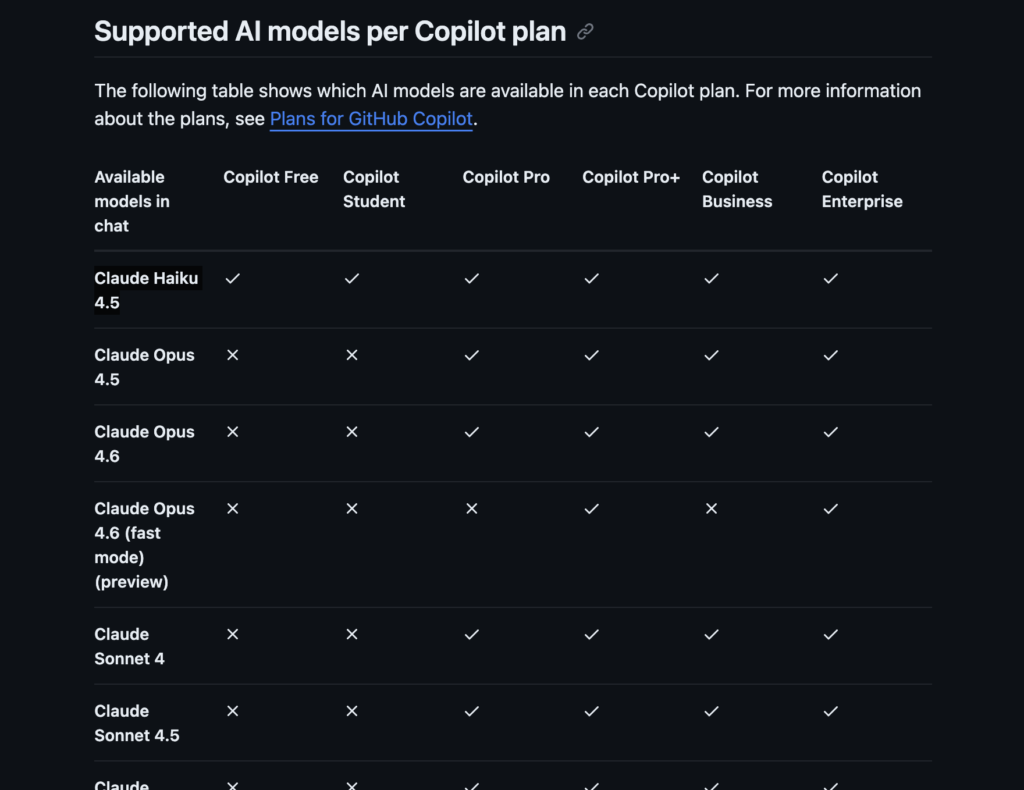Image resolution: width=1024 pixels, height=790 pixels.
Task: Click the Claude Haiku 4.5 row label
Action: pos(146,290)
